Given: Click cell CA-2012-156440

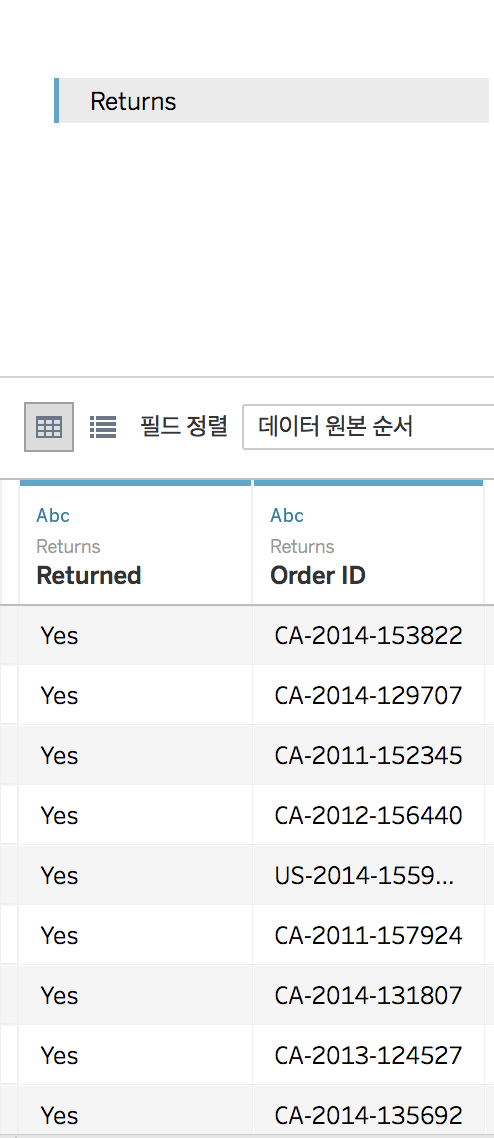Looking at the screenshot, I should (x=368, y=816).
